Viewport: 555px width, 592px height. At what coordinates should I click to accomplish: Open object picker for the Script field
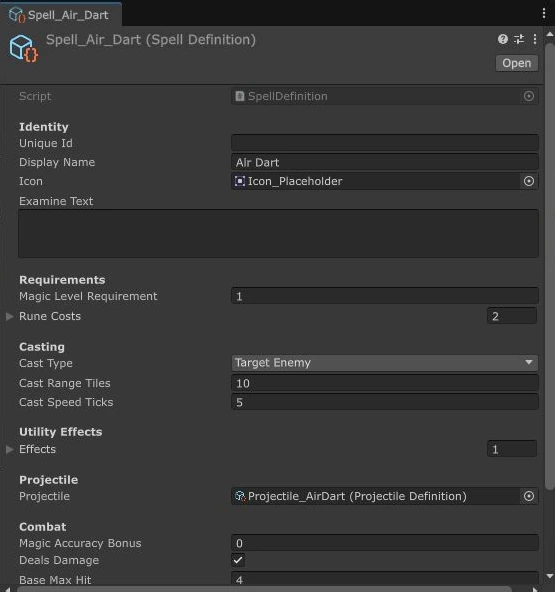529,96
